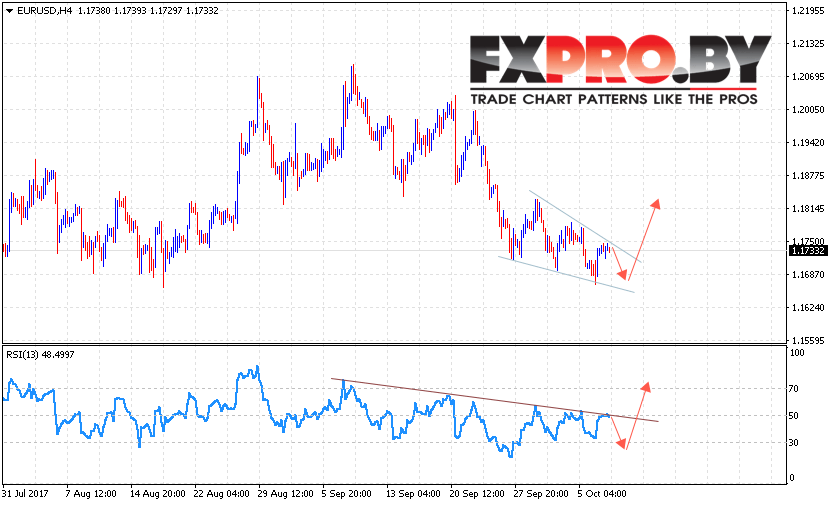The width and height of the screenshot is (829, 505).
Task: Select the 22 Aug 04:00 time label
Action: [222, 493]
